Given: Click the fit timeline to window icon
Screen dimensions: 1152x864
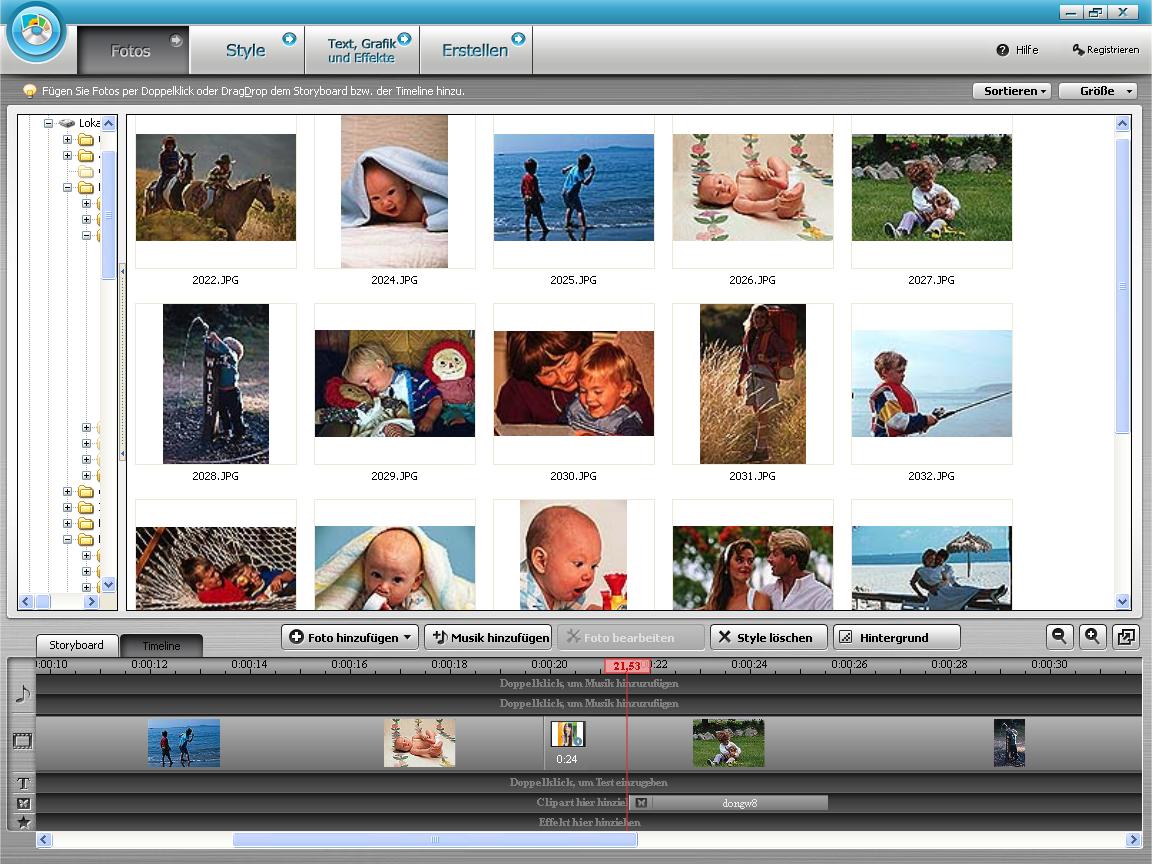Looking at the screenshot, I should pos(1126,637).
